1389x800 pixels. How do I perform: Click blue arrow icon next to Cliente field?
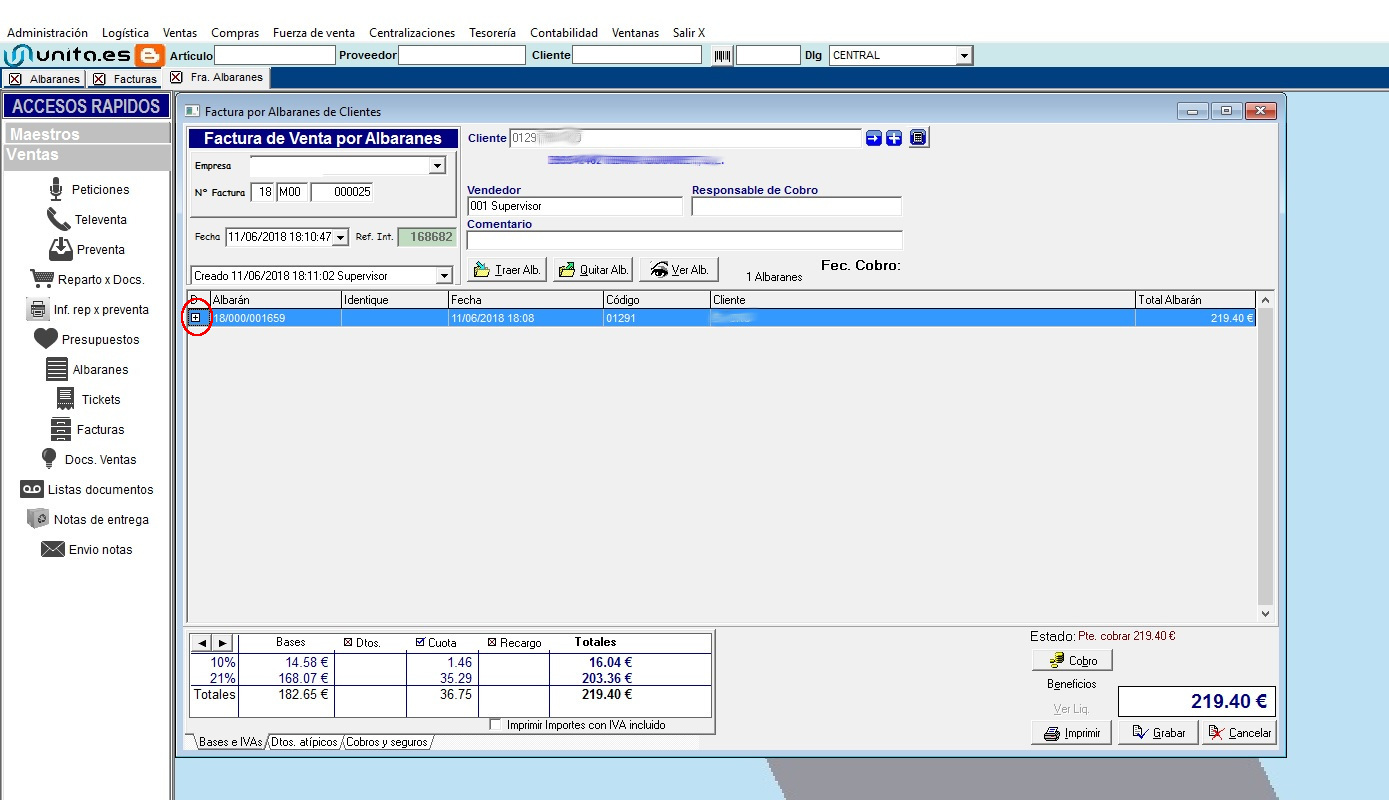point(873,138)
